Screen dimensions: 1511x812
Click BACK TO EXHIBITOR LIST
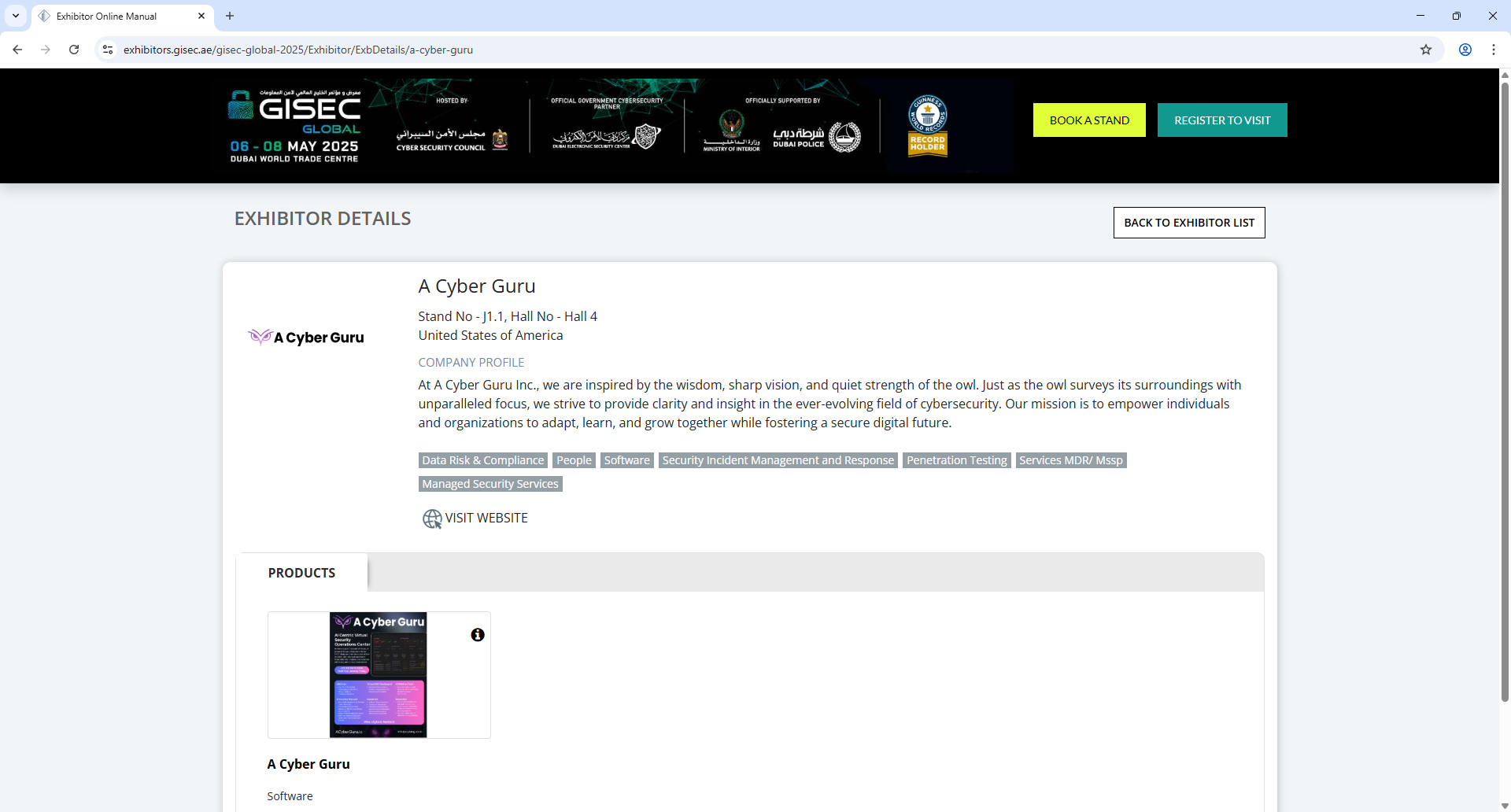pos(1188,223)
